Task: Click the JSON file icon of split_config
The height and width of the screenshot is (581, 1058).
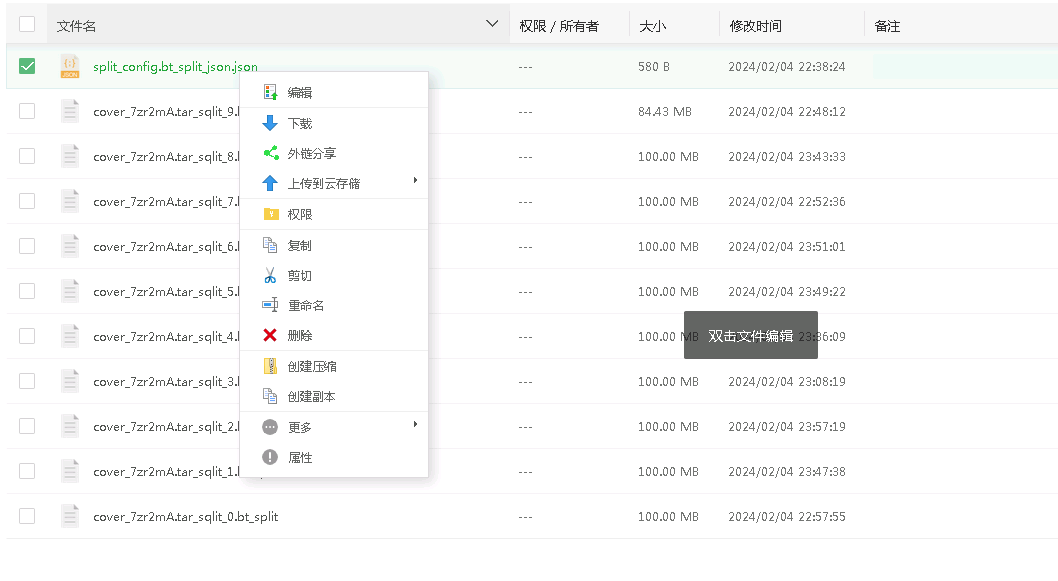Action: 69,66
